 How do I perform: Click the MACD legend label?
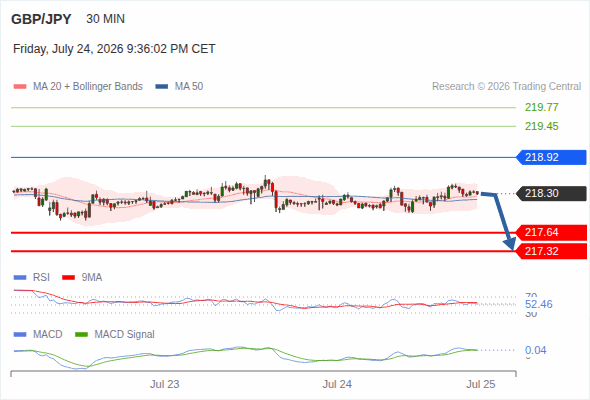[48, 335]
